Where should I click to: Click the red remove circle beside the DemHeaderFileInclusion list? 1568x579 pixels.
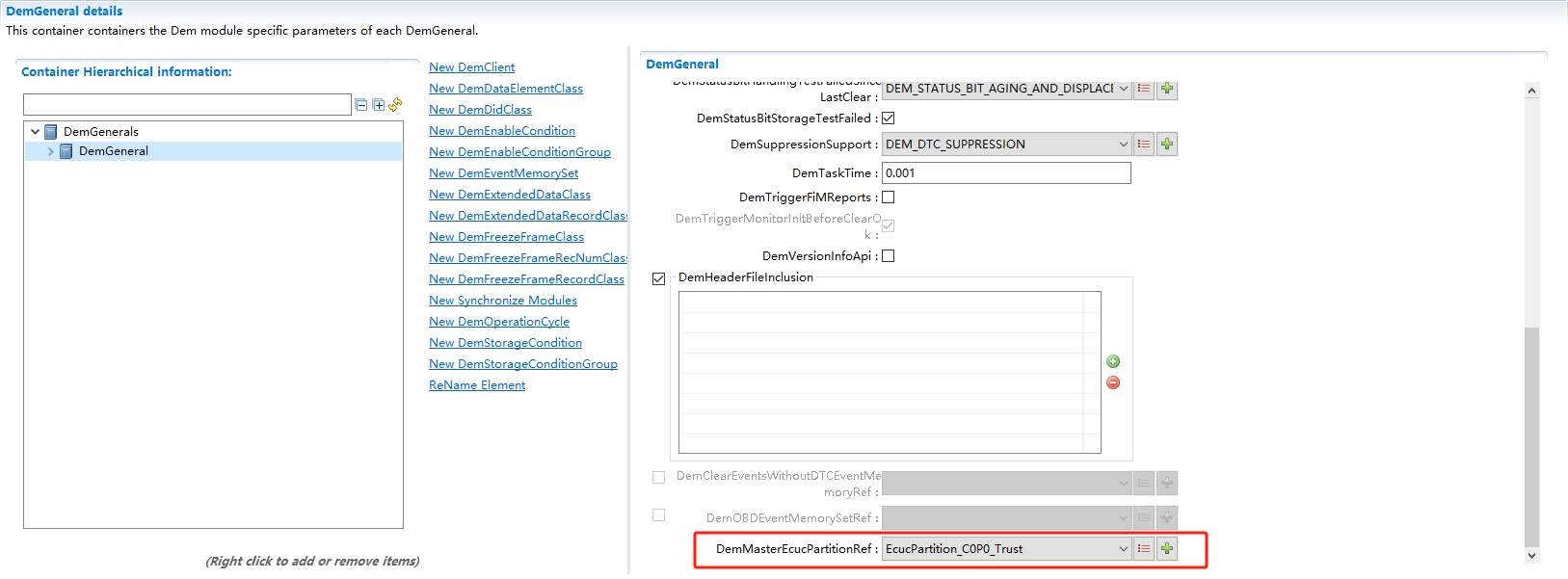[1113, 382]
